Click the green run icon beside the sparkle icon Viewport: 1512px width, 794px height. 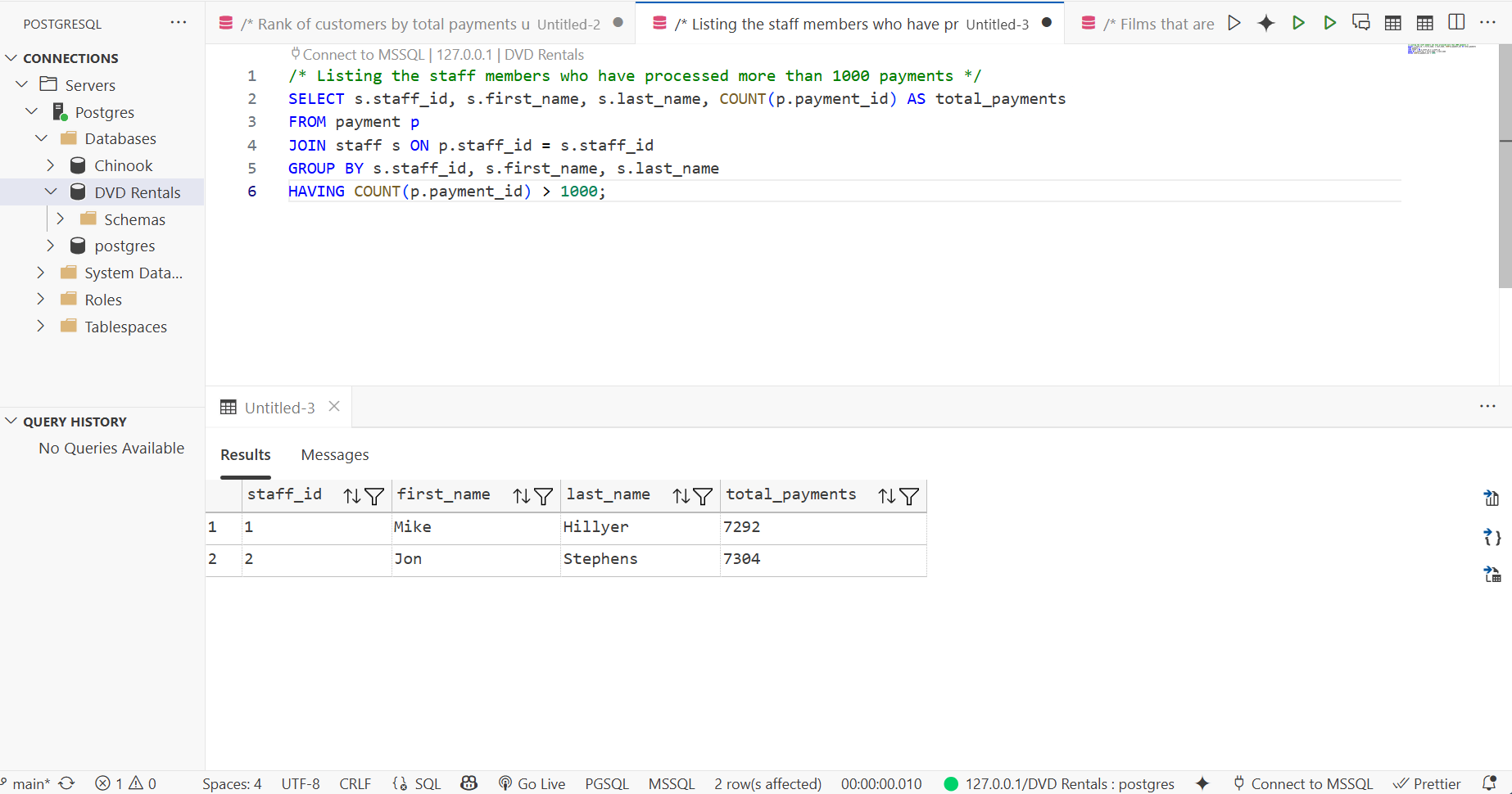(1298, 23)
